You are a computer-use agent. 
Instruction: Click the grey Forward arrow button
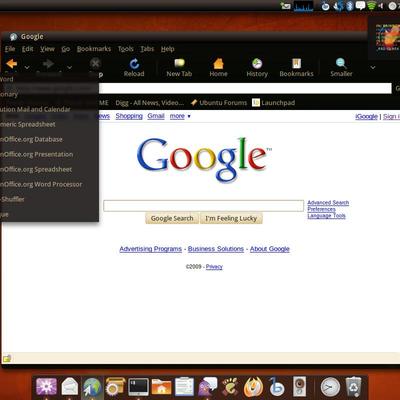(48, 64)
